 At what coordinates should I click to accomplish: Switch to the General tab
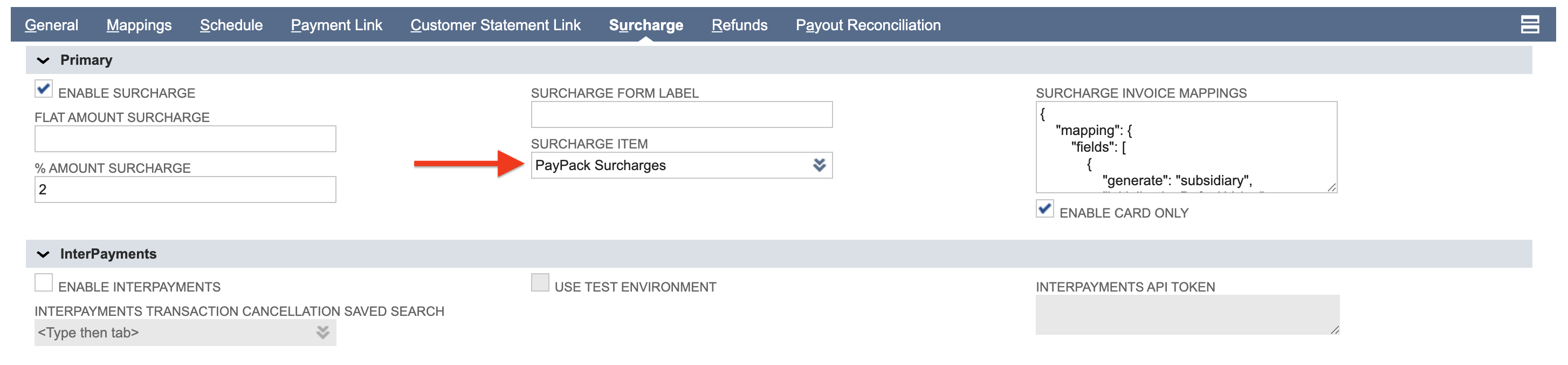pos(52,25)
